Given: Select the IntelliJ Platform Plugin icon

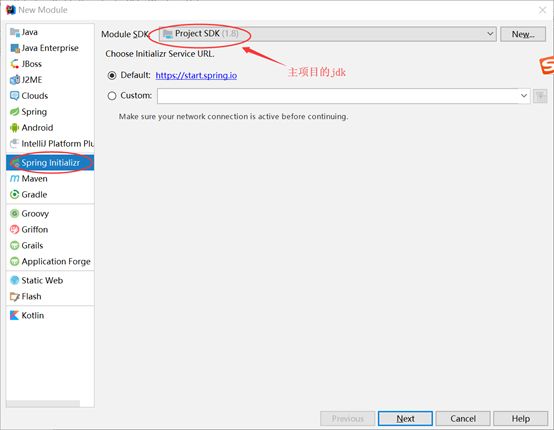Looking at the screenshot, I should (14, 143).
